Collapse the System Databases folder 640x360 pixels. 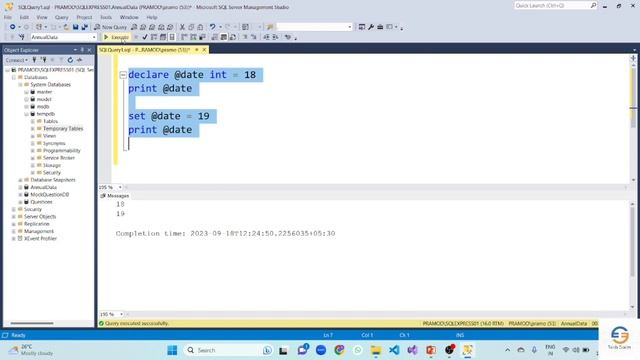20,84
